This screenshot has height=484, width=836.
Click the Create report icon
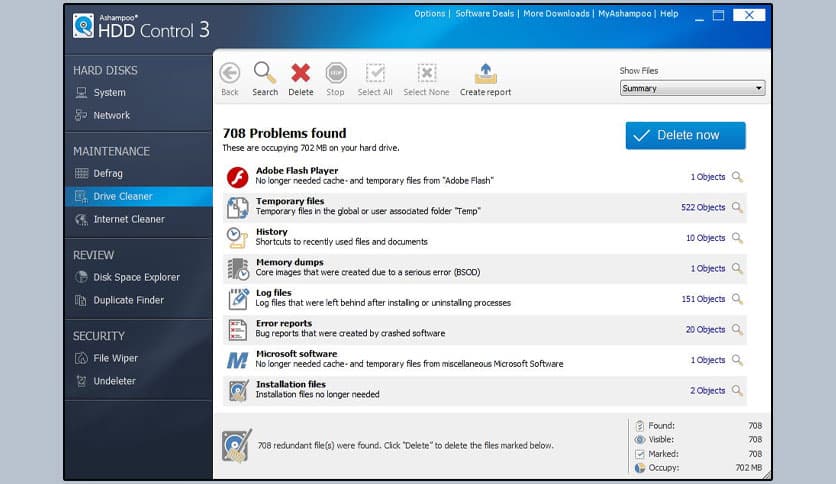(486, 74)
